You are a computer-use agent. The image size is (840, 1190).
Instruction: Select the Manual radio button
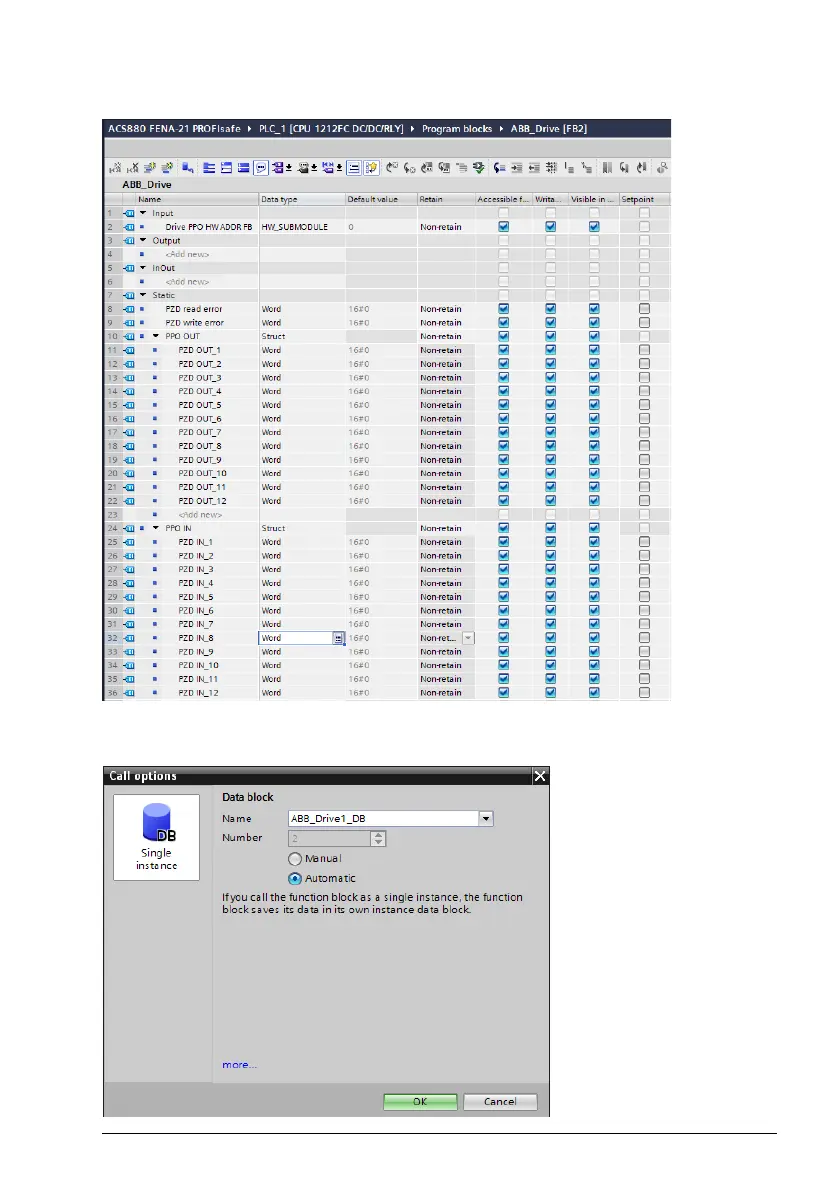click(x=295, y=859)
